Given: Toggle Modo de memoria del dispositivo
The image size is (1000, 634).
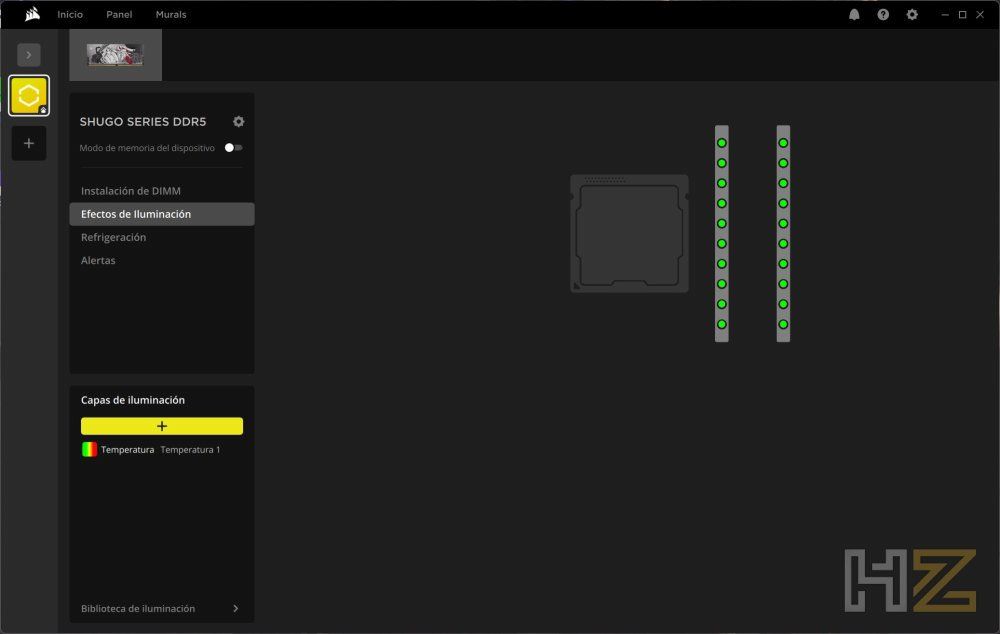Looking at the screenshot, I should (x=233, y=147).
